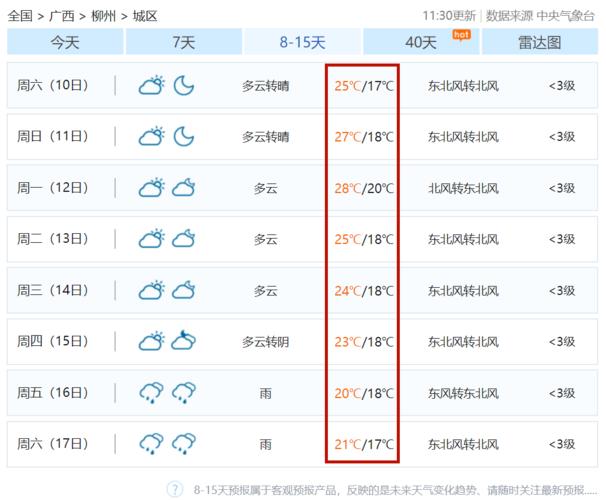Select the 周六（10日） date label

coord(53,85)
